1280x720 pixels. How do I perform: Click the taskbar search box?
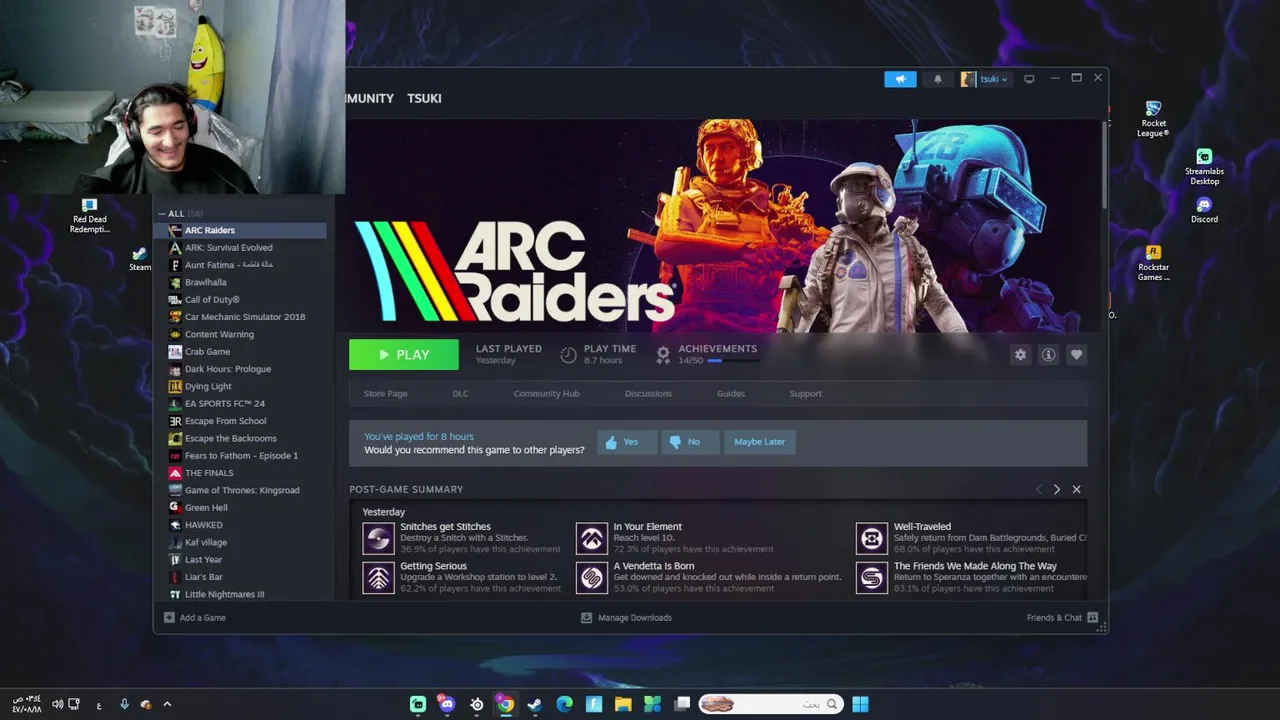coord(771,704)
